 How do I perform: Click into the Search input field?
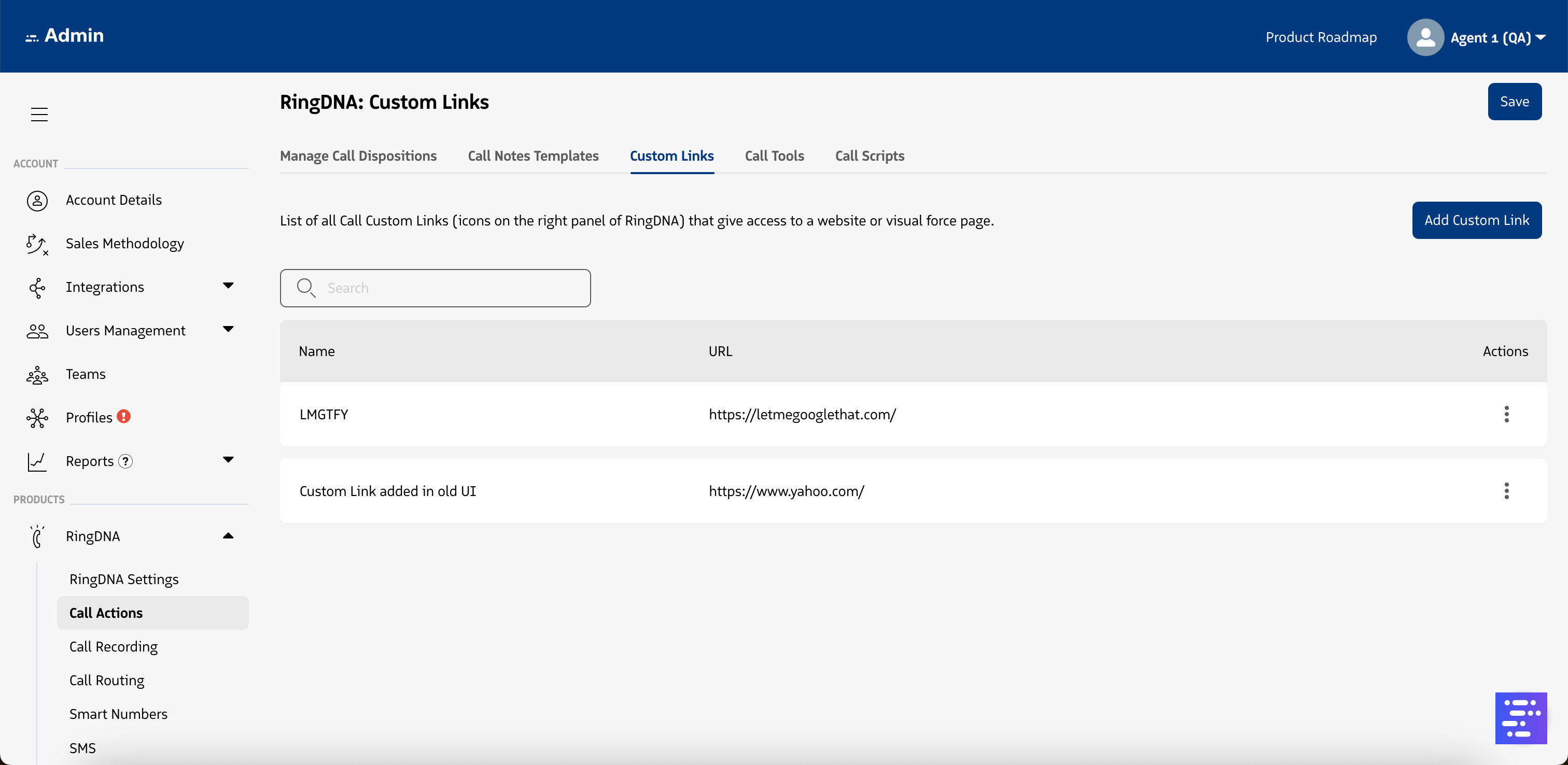(x=451, y=288)
